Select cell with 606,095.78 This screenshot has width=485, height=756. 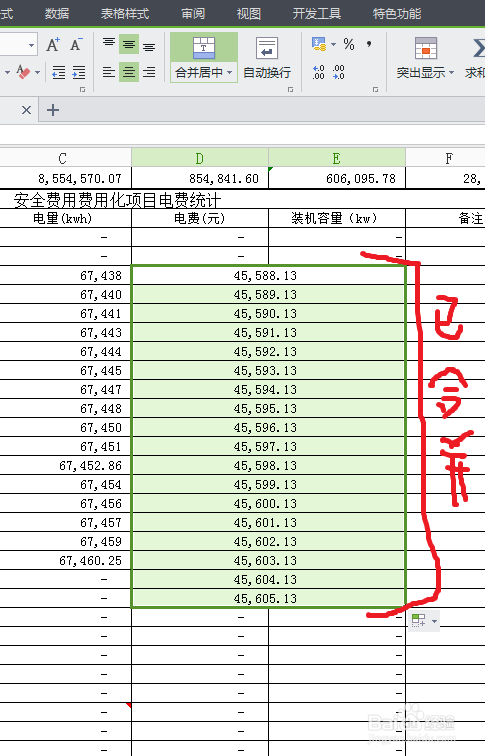(x=337, y=178)
